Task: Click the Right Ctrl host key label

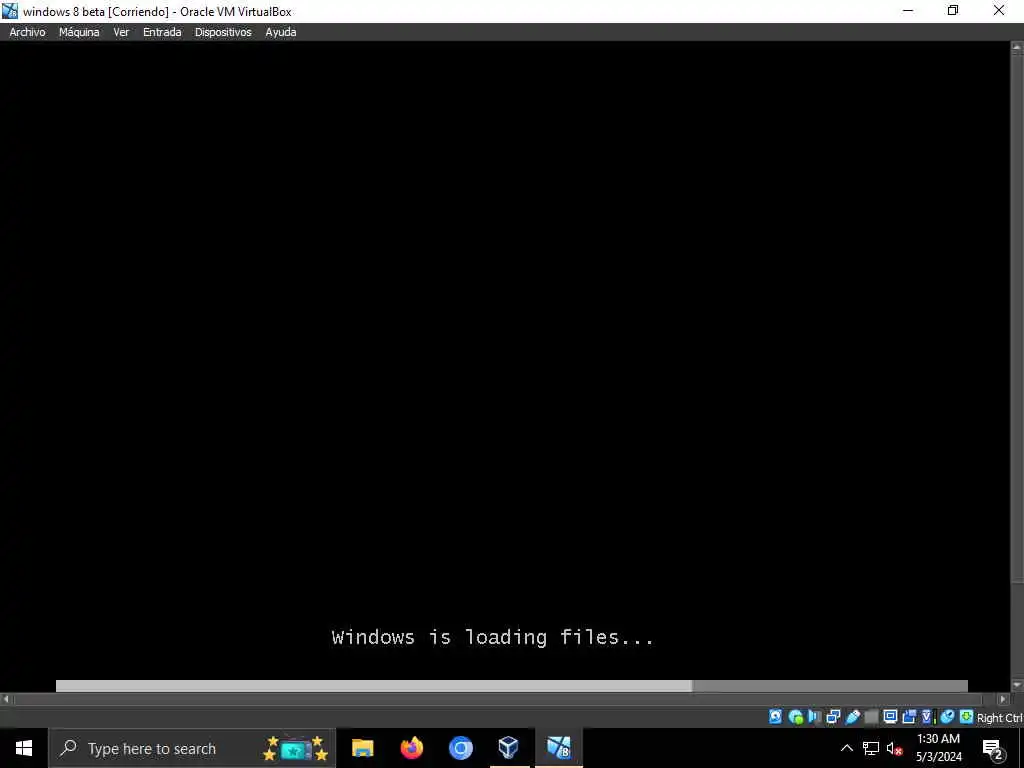Action: (x=999, y=718)
